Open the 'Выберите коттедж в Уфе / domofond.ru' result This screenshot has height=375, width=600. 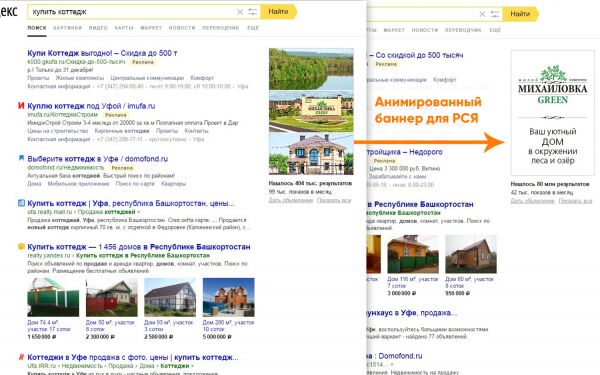(x=98, y=159)
